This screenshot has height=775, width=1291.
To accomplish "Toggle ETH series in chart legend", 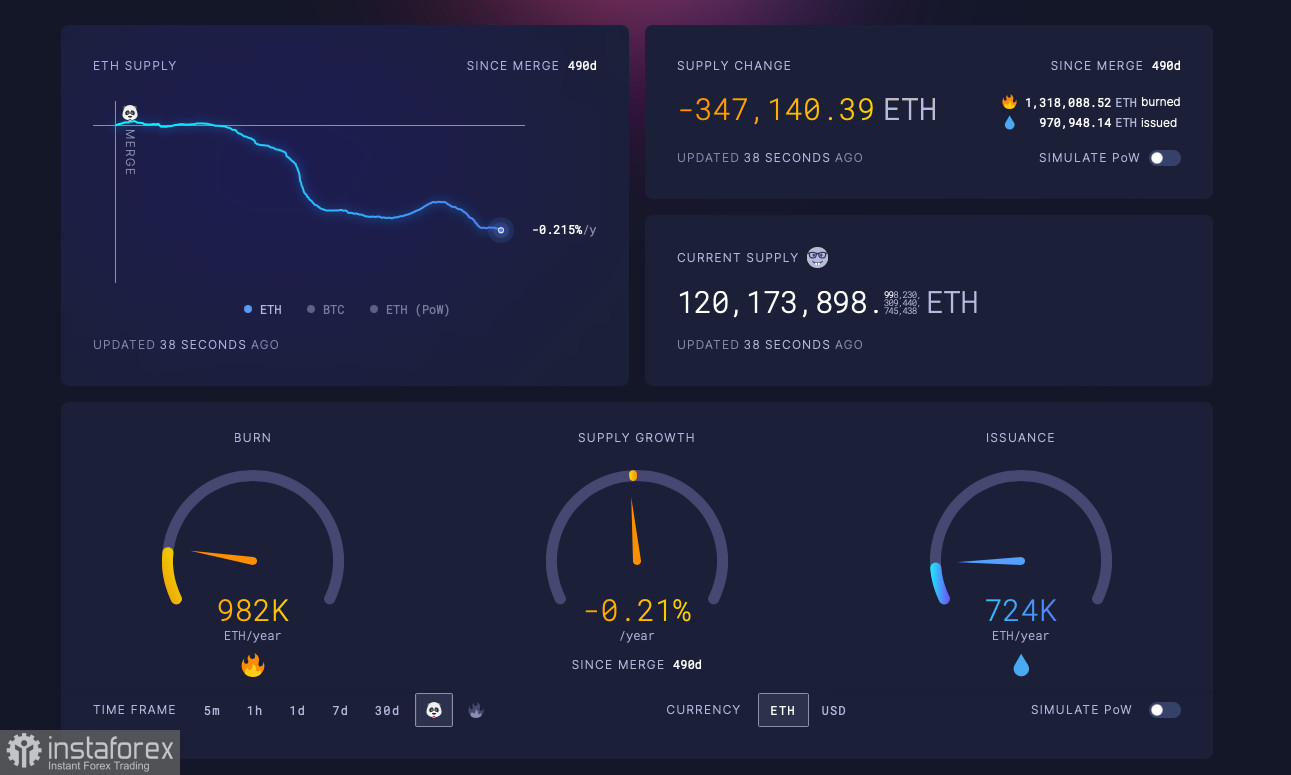I will tap(263, 310).
